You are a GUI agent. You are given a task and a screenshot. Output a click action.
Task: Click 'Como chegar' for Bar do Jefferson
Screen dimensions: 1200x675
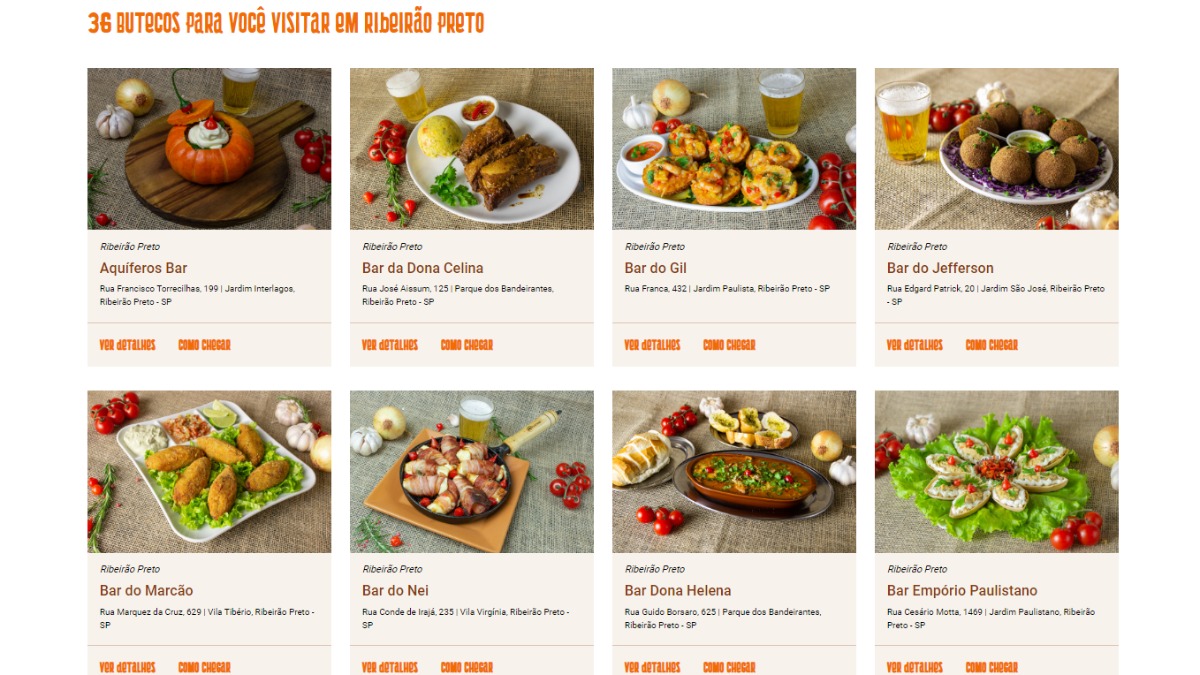992,345
